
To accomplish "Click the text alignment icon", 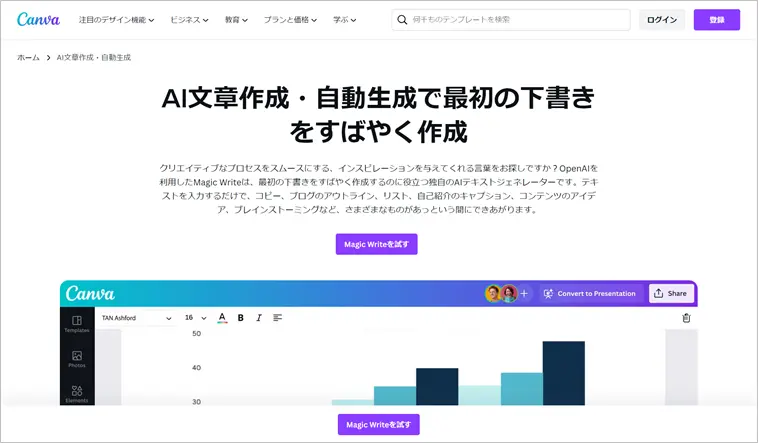I will pos(277,318).
